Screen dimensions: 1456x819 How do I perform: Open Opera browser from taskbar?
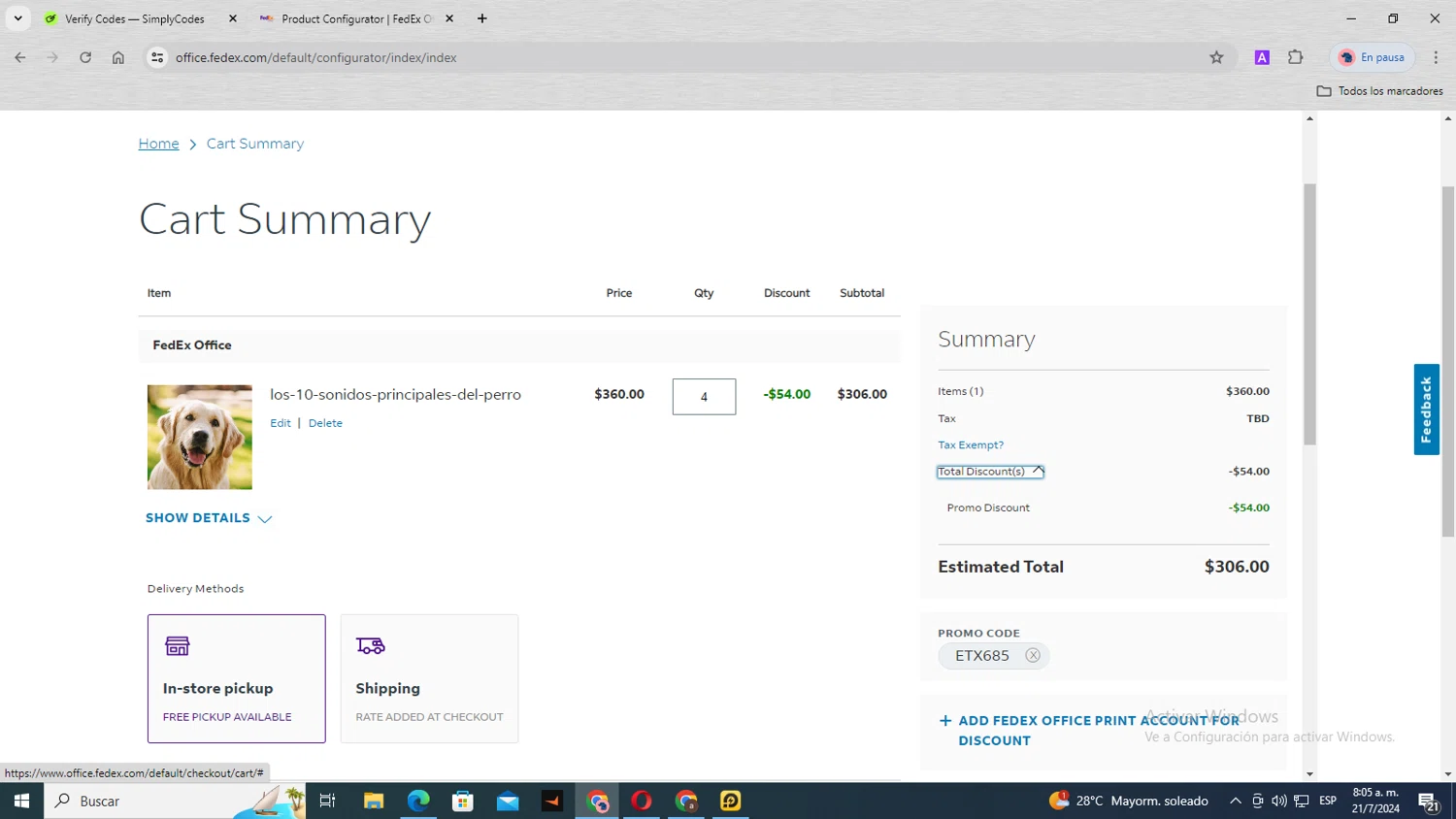tap(642, 801)
